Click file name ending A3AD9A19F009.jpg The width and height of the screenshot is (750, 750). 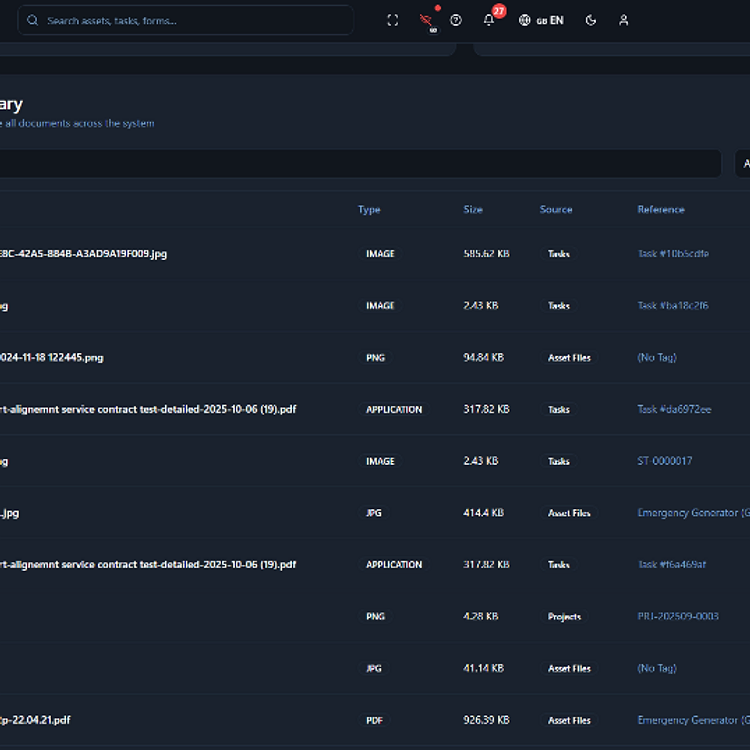(x=83, y=254)
